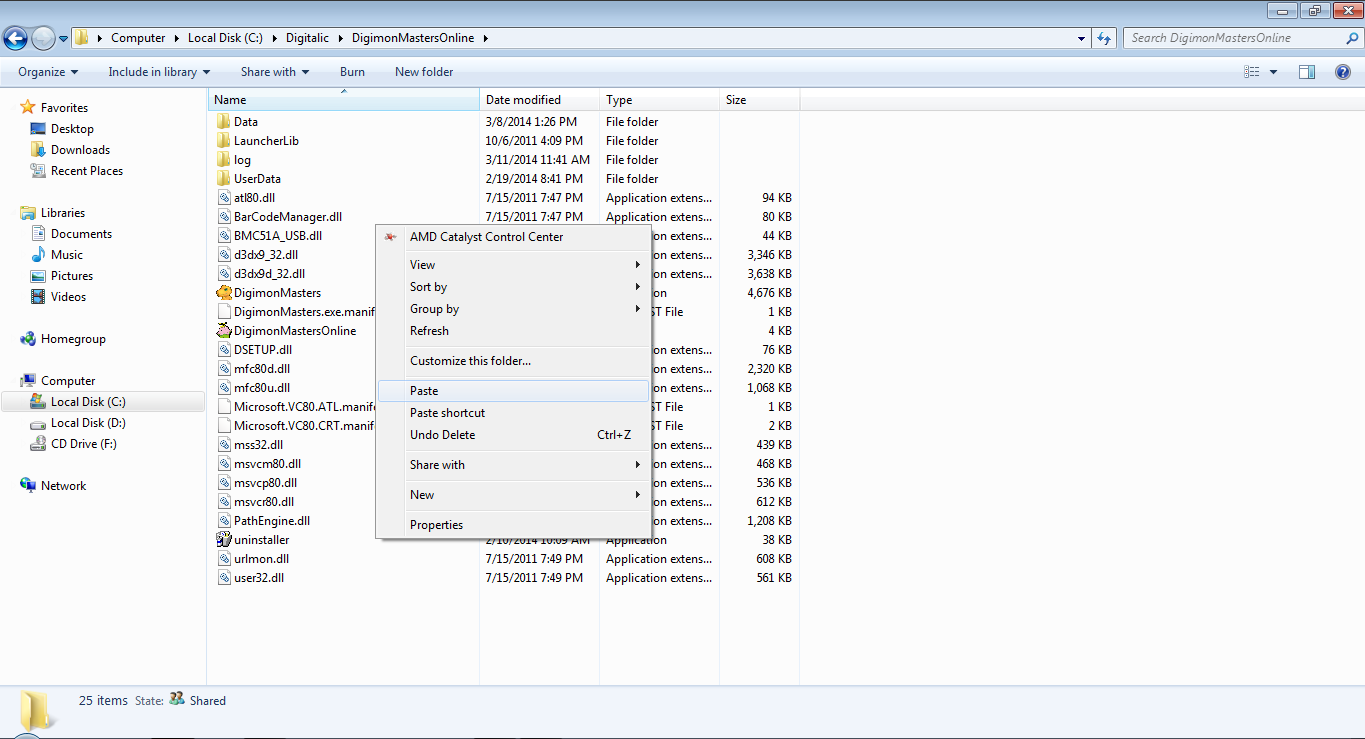Expand the Sort by submenu

(x=513, y=287)
